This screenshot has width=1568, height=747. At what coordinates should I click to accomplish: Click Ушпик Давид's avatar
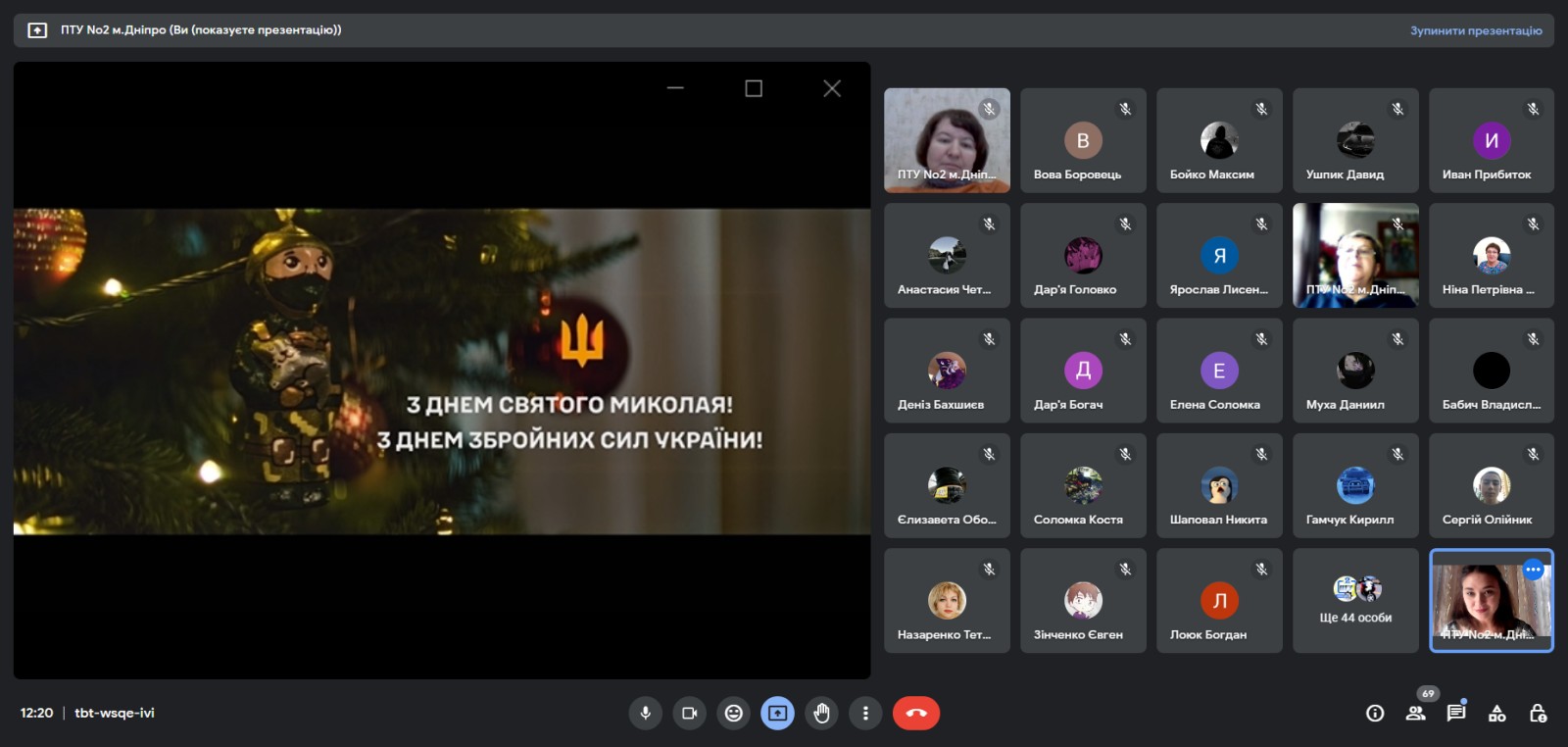(x=1355, y=140)
